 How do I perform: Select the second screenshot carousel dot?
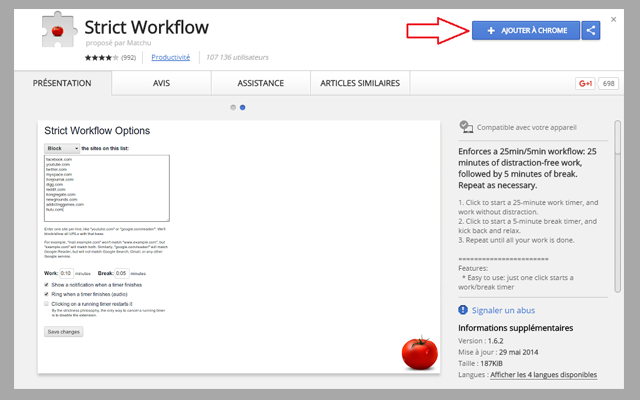coord(242,107)
